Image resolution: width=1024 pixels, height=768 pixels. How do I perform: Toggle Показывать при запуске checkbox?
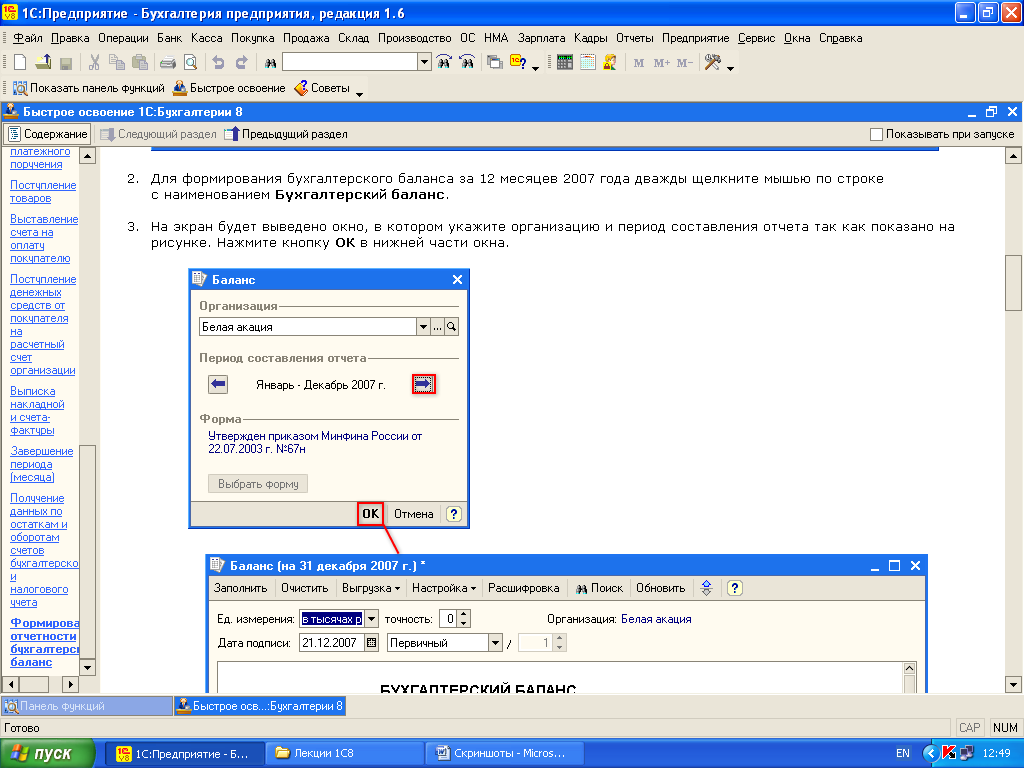pyautogui.click(x=876, y=135)
